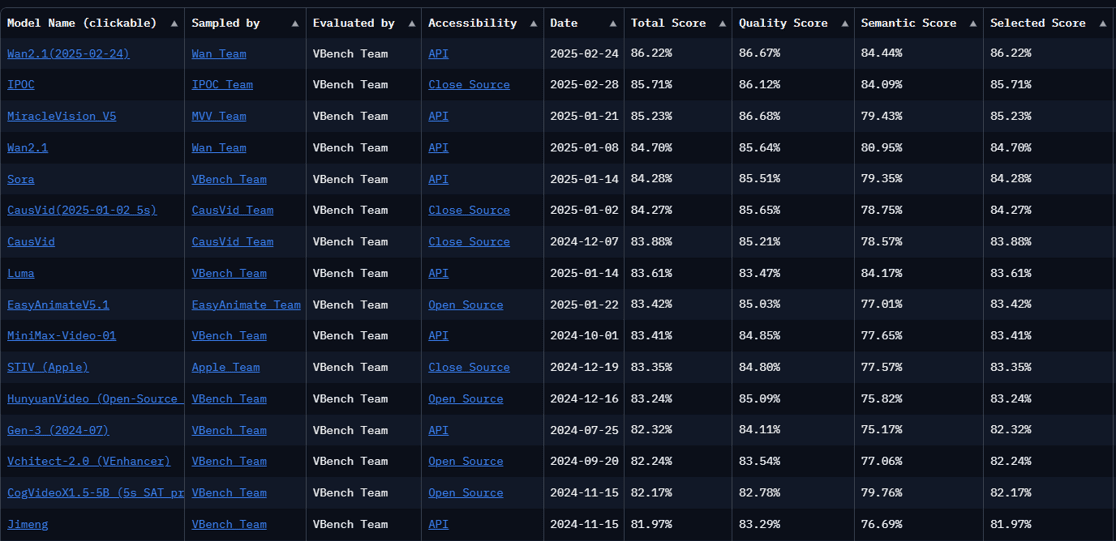Image resolution: width=1116 pixels, height=541 pixels.
Task: Click the Total Score column header text
Action: 668,23
